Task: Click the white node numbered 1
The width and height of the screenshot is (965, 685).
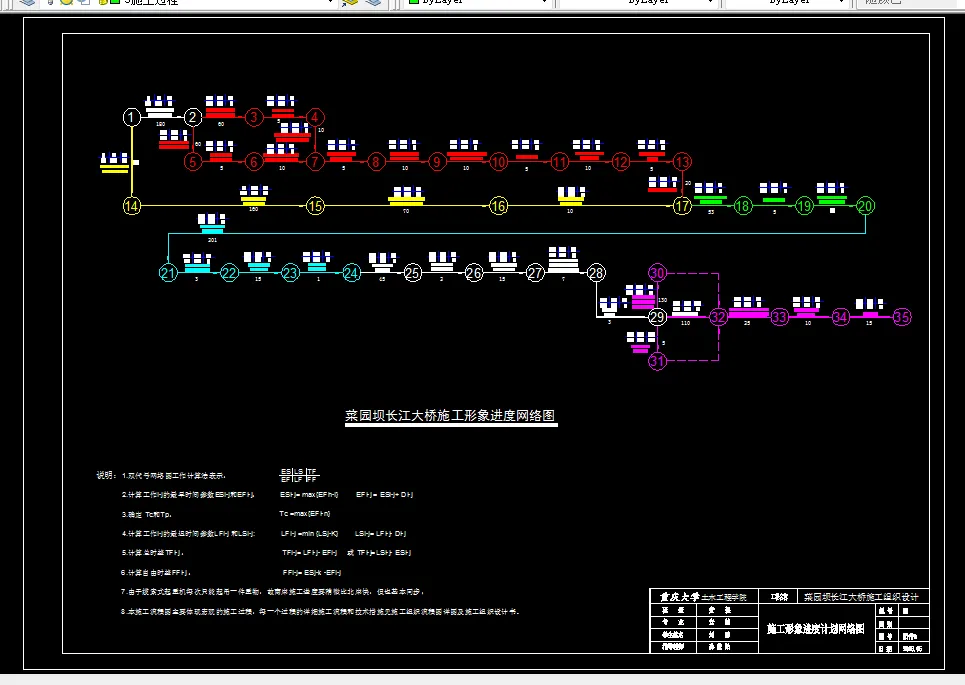Action: coord(132,118)
